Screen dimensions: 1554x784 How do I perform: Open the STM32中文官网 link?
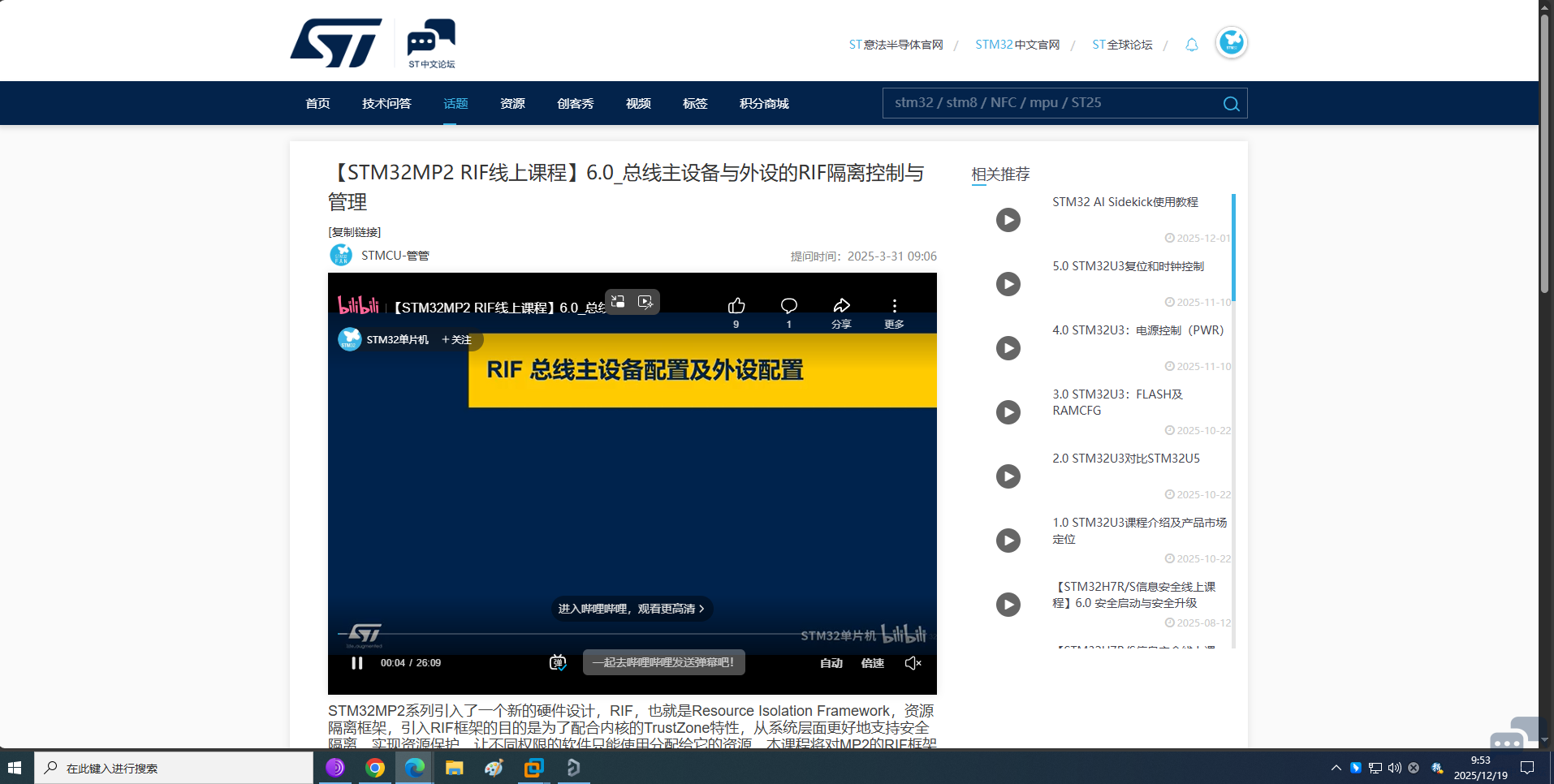coord(1017,45)
